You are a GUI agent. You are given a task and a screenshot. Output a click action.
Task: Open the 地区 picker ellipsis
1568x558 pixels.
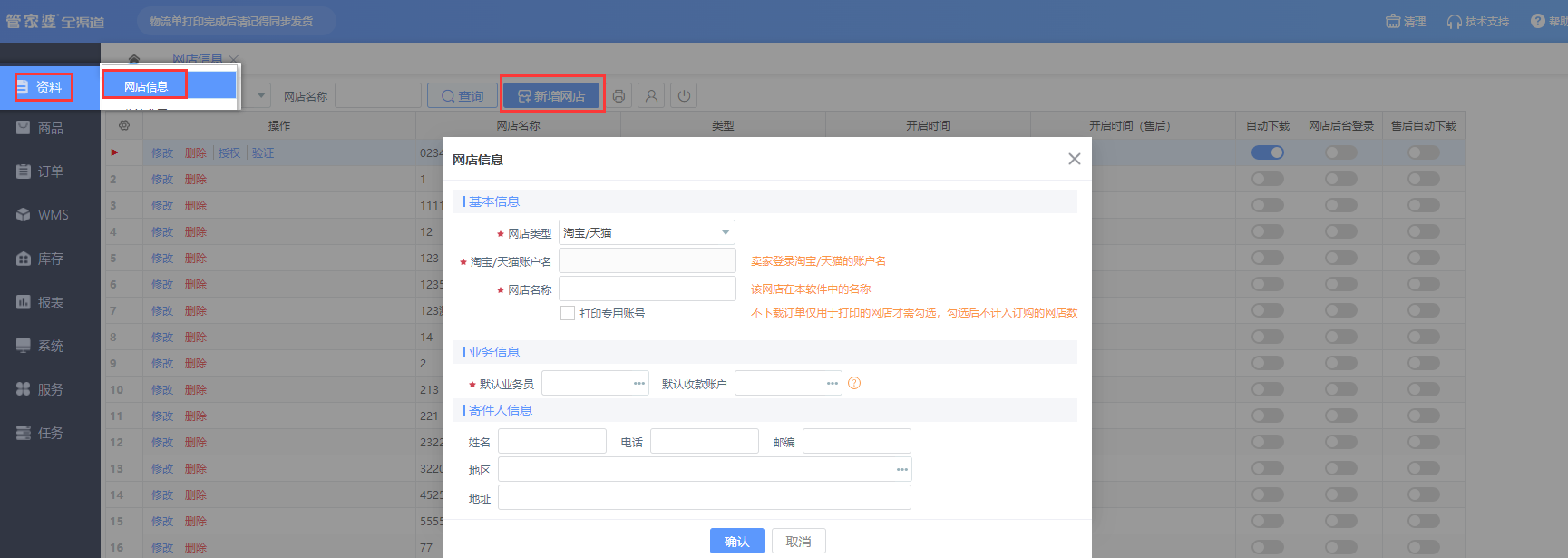(902, 470)
